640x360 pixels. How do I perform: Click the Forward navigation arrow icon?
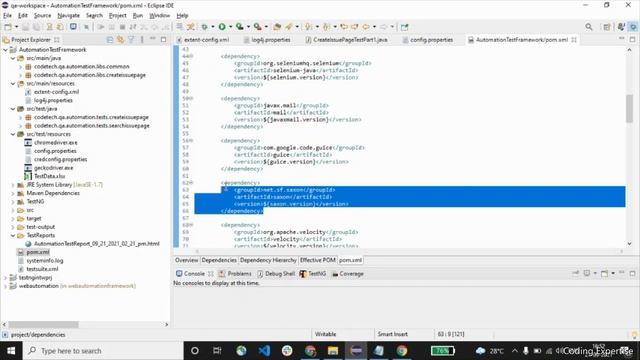[384, 27]
